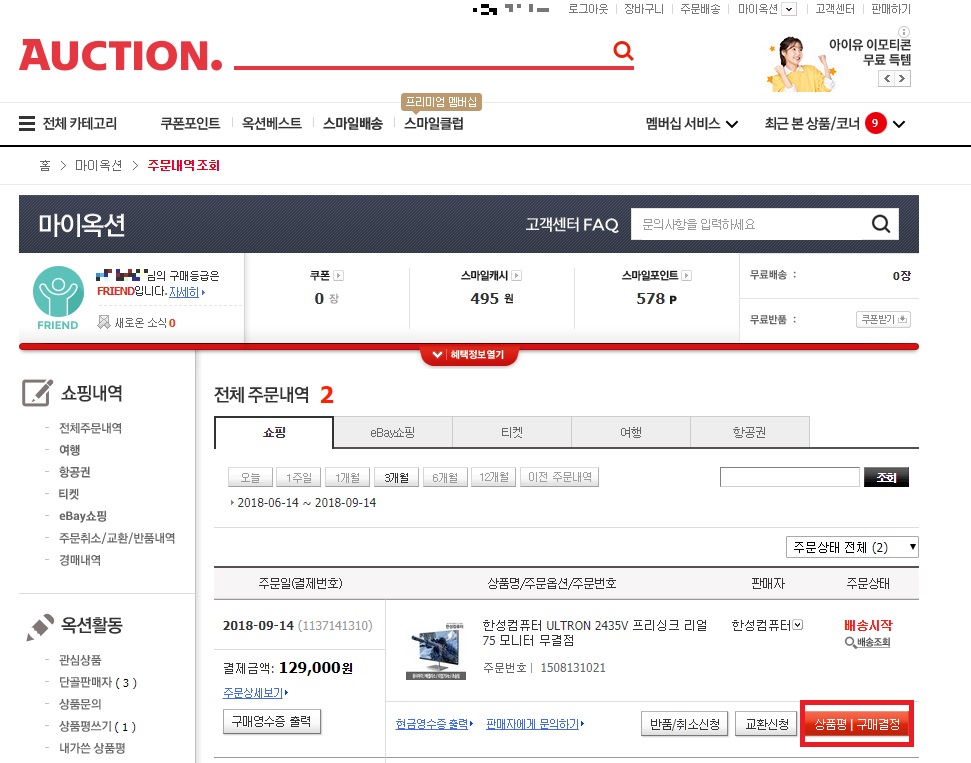Click the 쿠폰받기 button
971x763 pixels.
[x=883, y=319]
